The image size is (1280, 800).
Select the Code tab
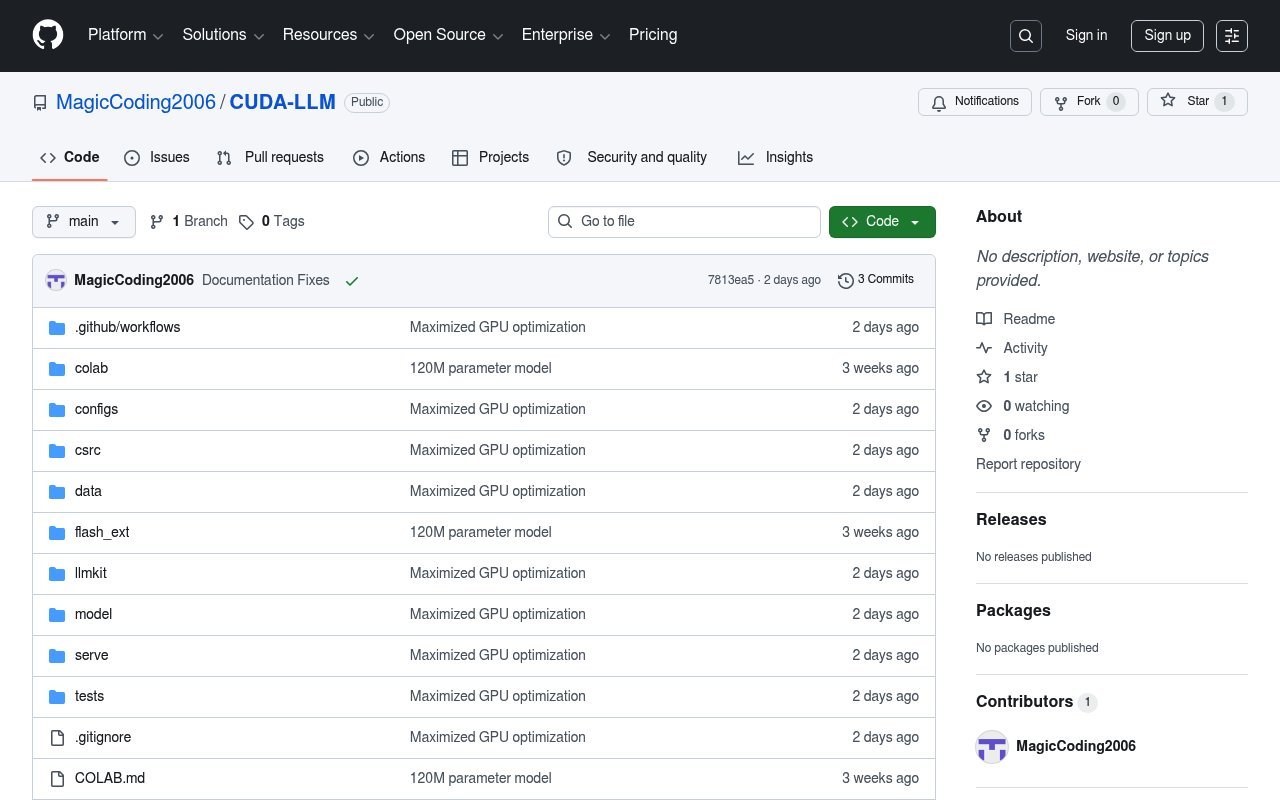(70, 157)
